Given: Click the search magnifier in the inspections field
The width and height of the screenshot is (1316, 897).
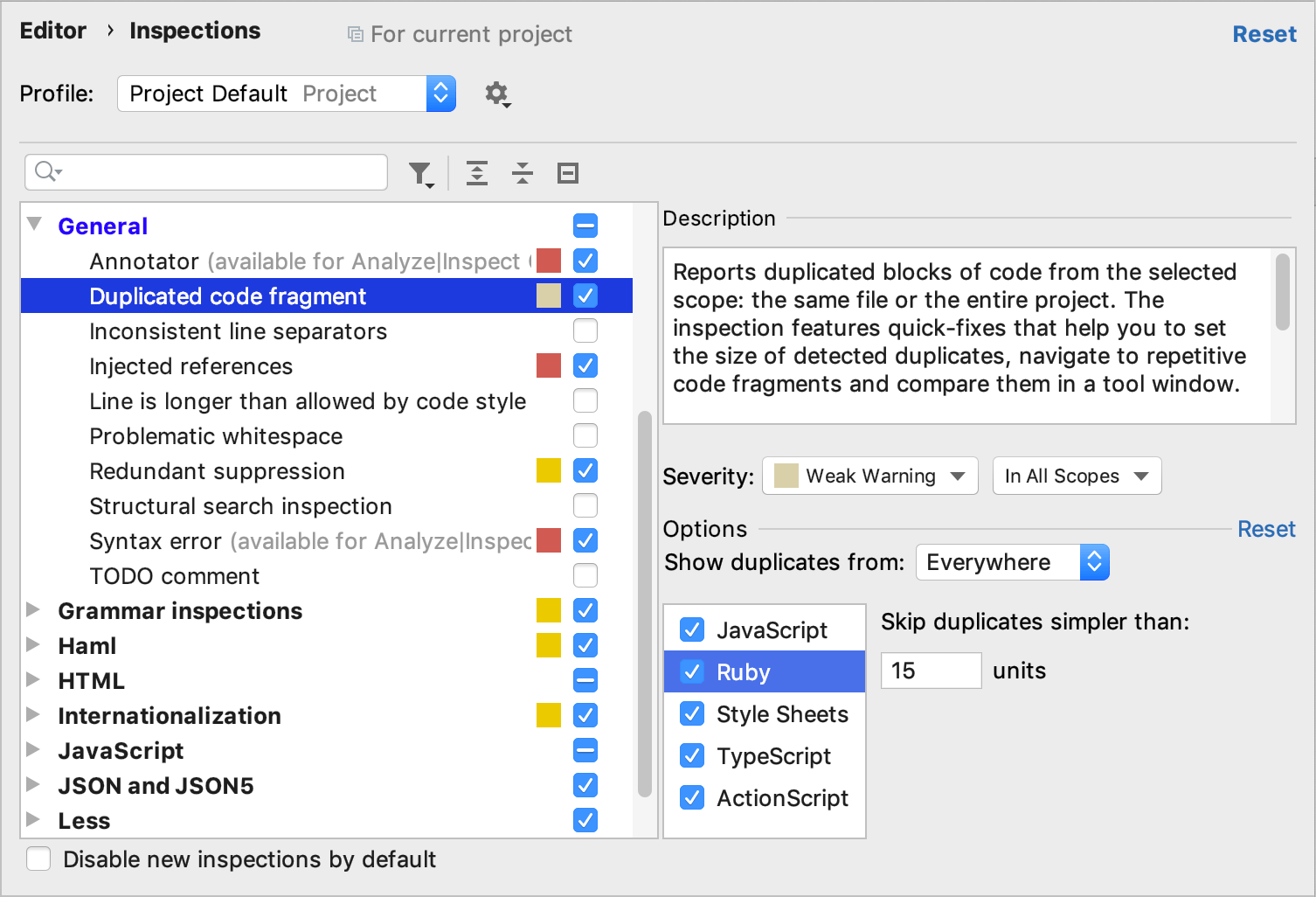Looking at the screenshot, I should (45, 171).
